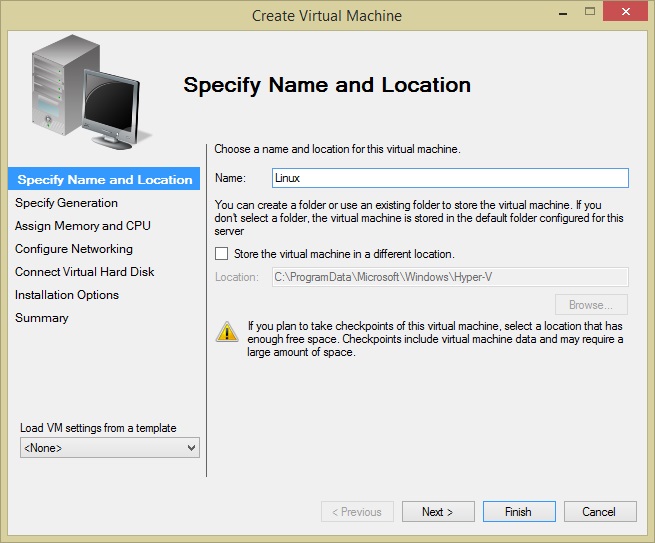Open the Assign Memory and CPU step
This screenshot has height=543, width=655.
click(83, 226)
